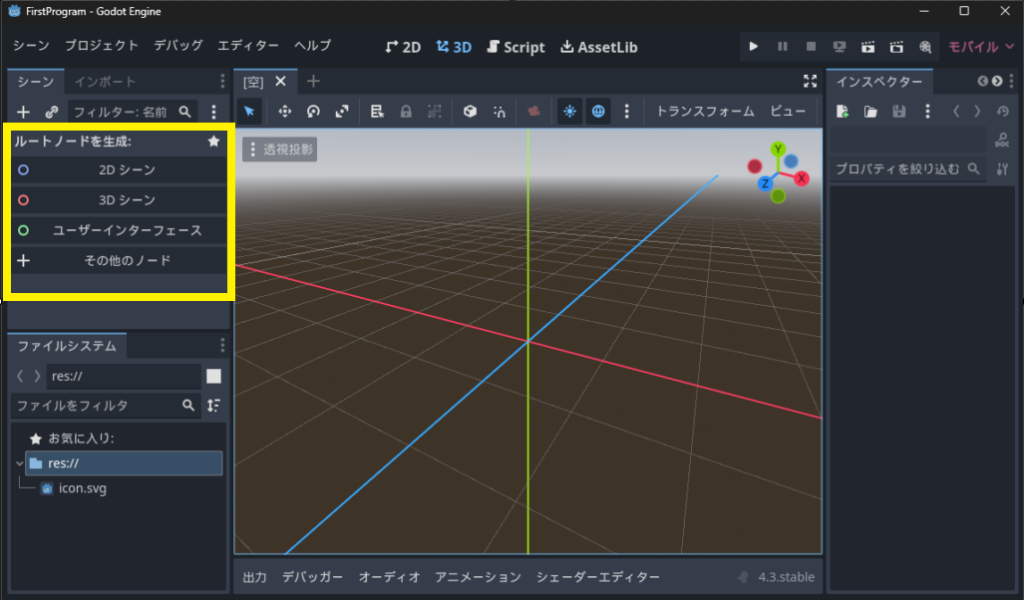Image resolution: width=1024 pixels, height=600 pixels.
Task: Toggle favorite root nodes star
Action: pyautogui.click(x=214, y=141)
